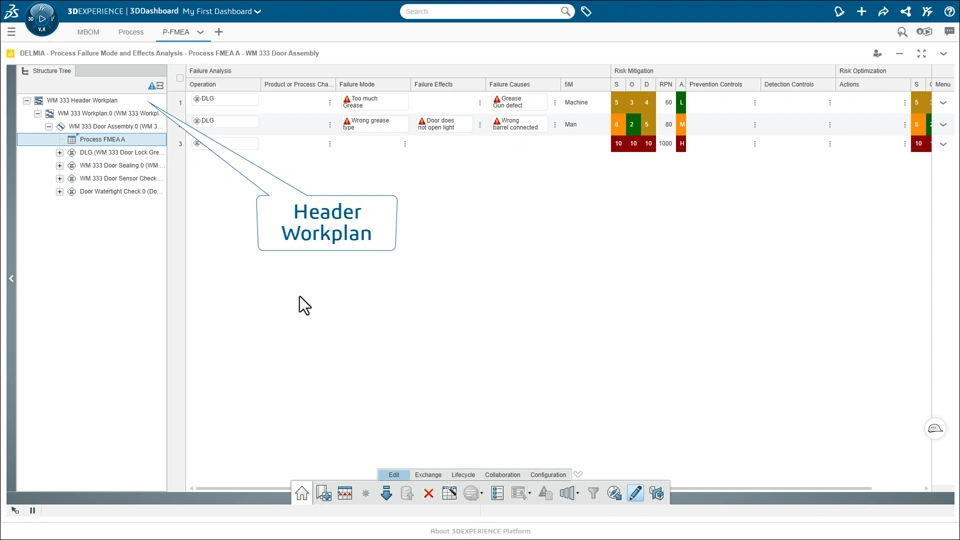This screenshot has width=960, height=540.
Task: Click the red-triangles table icon in toolbar
Action: tap(345, 493)
